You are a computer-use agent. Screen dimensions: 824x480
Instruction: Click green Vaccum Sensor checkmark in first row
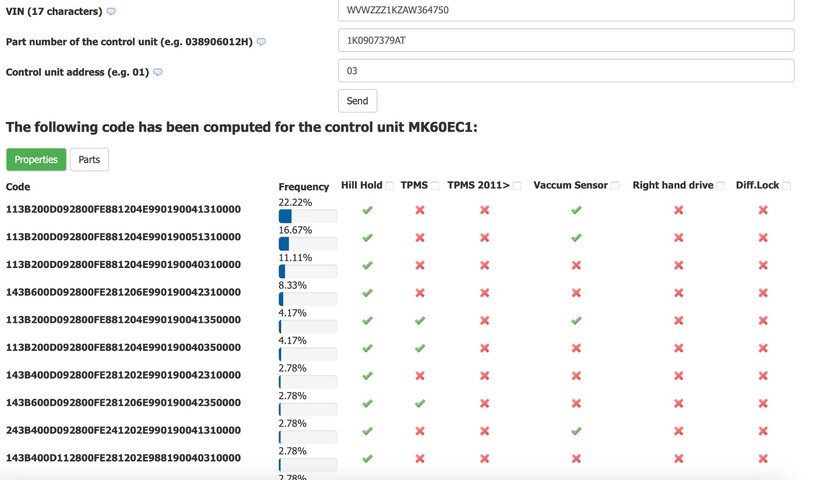[576, 210]
